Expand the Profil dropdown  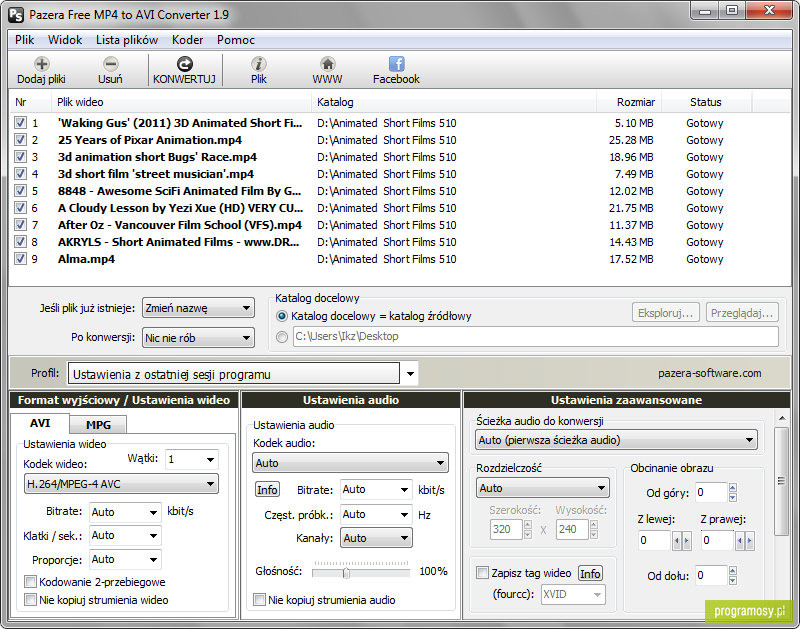click(410, 374)
